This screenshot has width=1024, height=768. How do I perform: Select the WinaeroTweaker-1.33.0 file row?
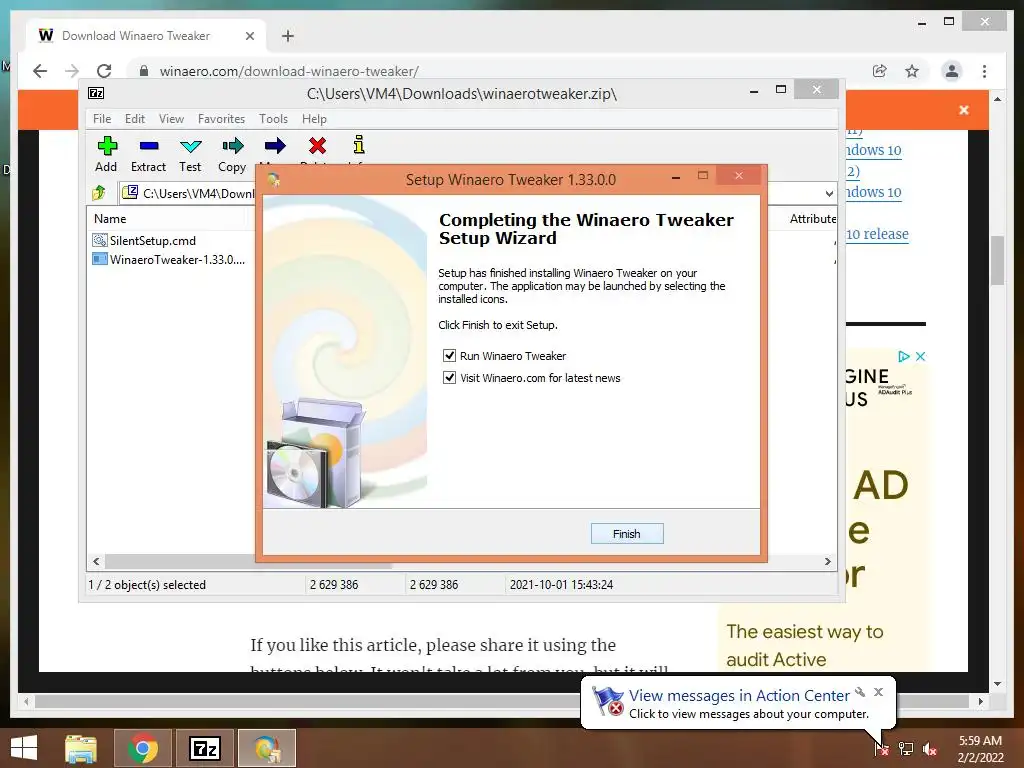[x=168, y=260]
